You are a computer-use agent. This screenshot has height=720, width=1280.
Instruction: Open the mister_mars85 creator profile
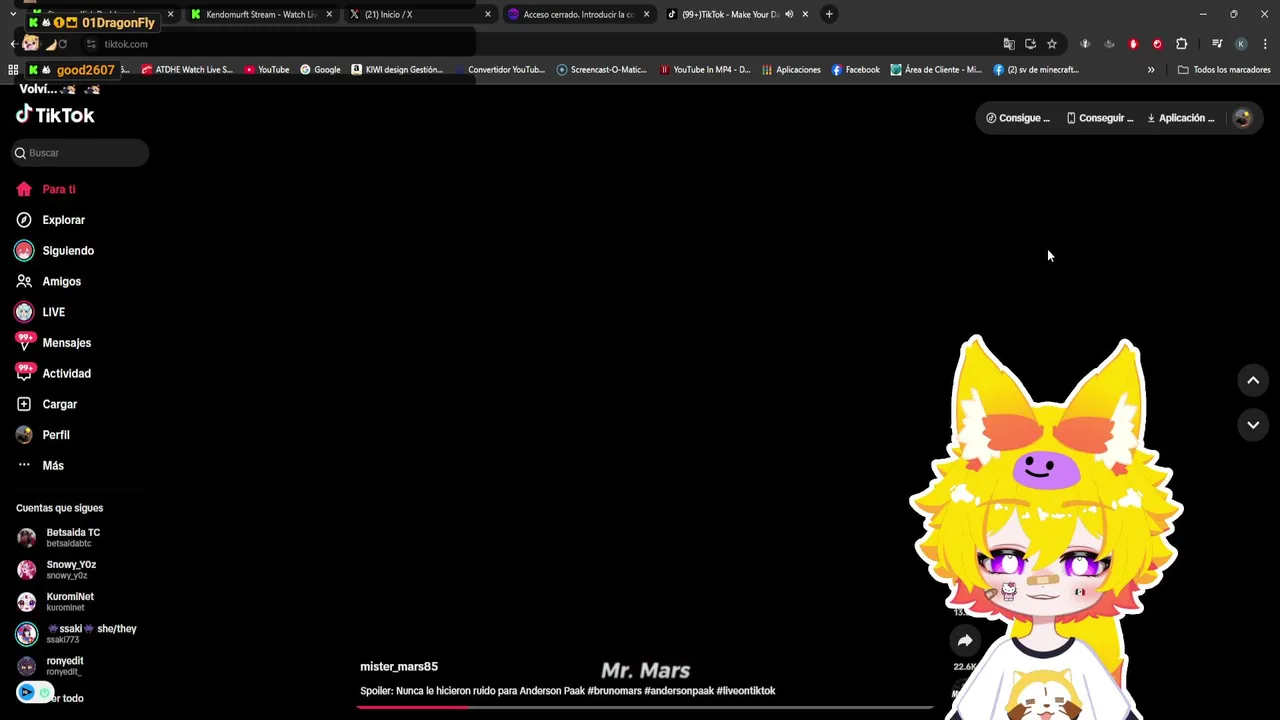pyautogui.click(x=399, y=667)
